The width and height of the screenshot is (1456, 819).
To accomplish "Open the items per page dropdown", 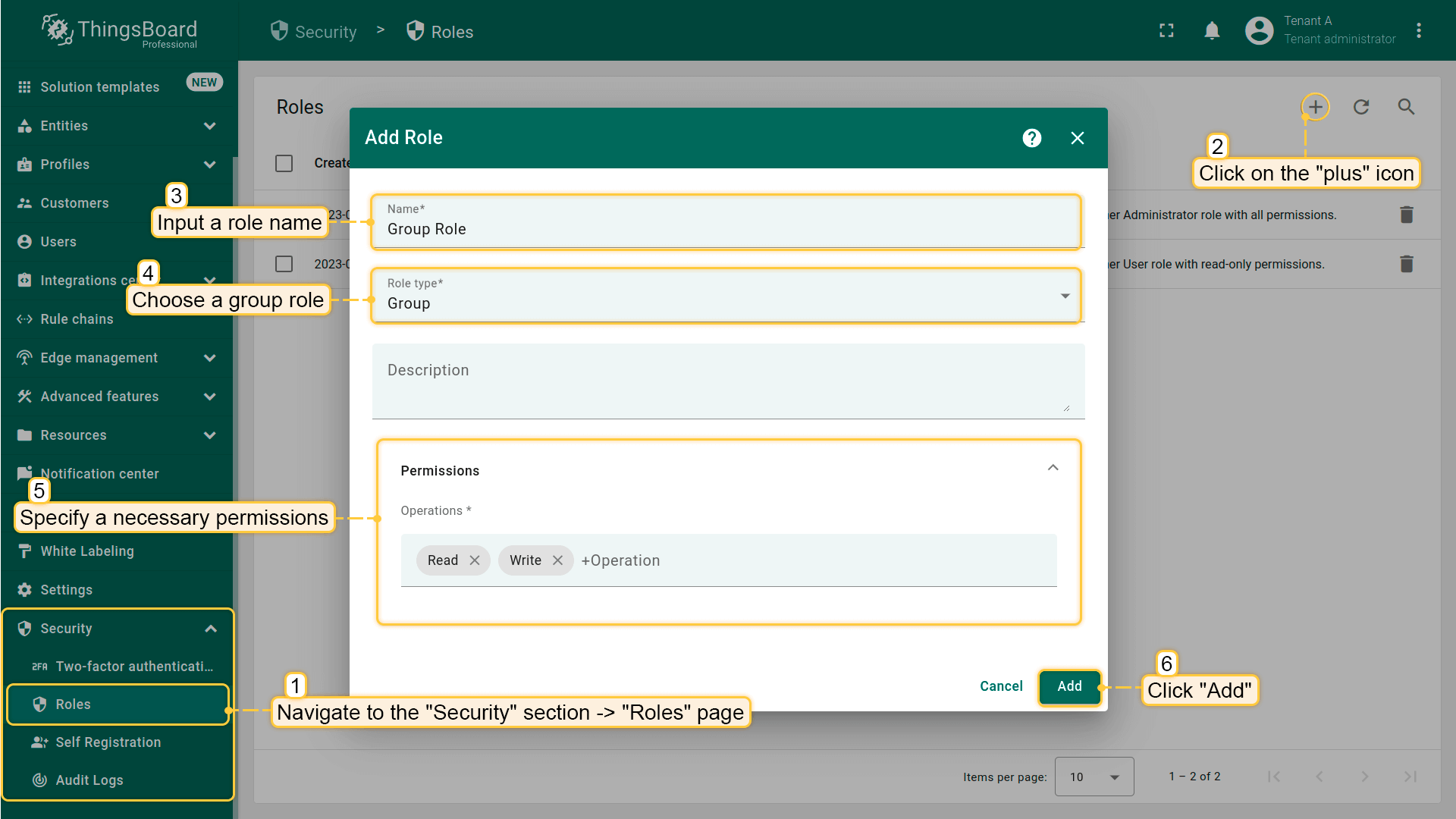I will click(x=1094, y=777).
